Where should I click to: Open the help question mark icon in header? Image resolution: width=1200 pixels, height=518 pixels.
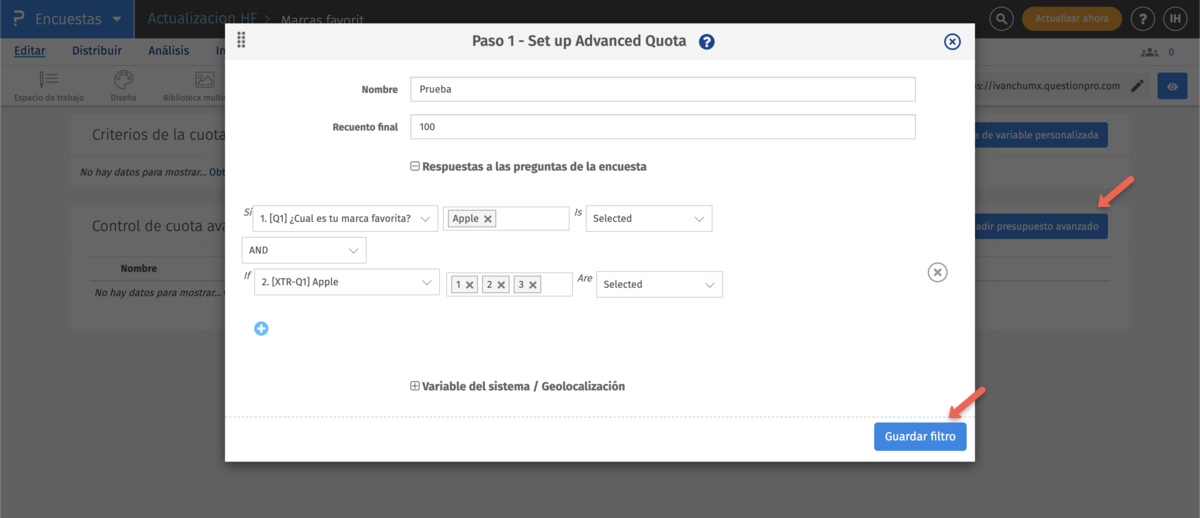pos(1143,19)
